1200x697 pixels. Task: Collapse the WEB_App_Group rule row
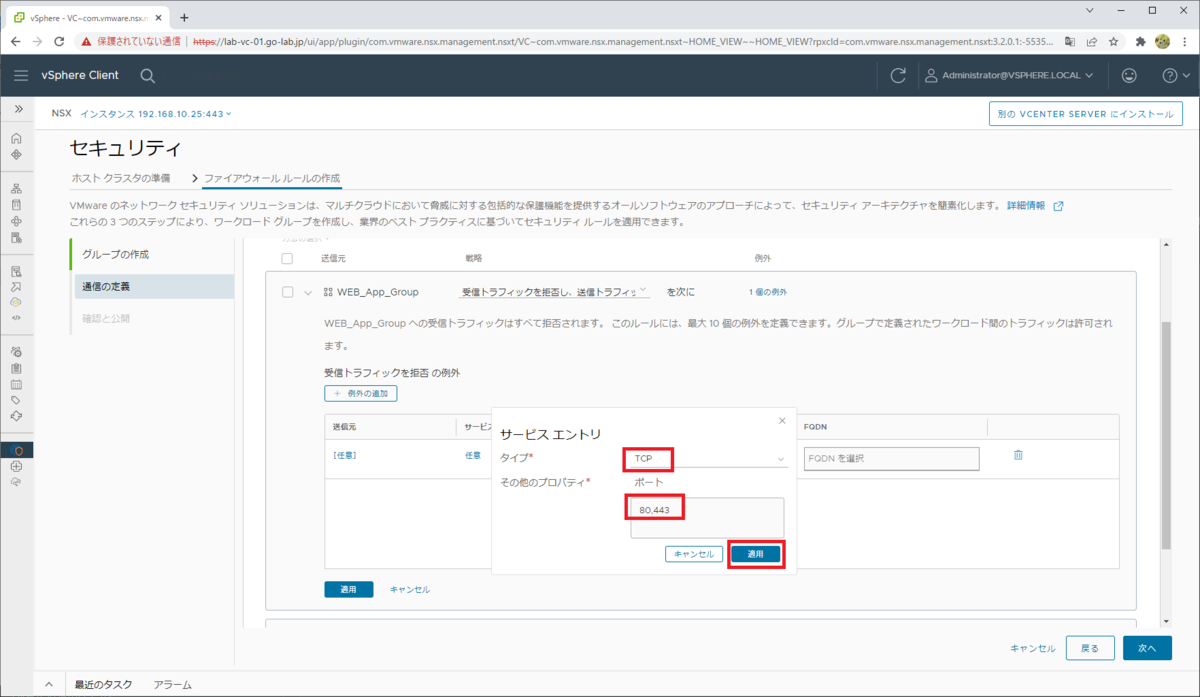point(308,292)
